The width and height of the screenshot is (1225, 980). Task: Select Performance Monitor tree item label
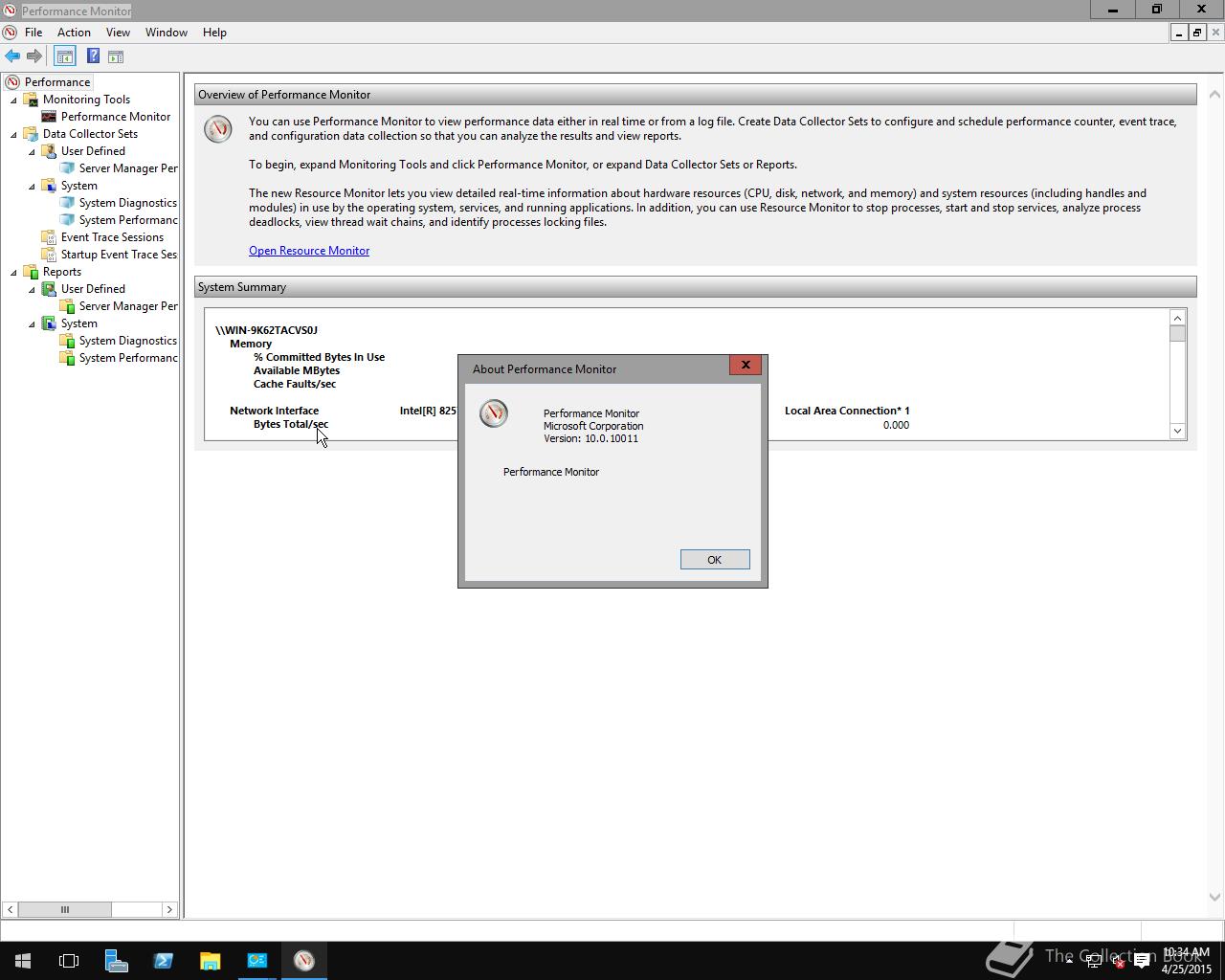[x=116, y=117]
